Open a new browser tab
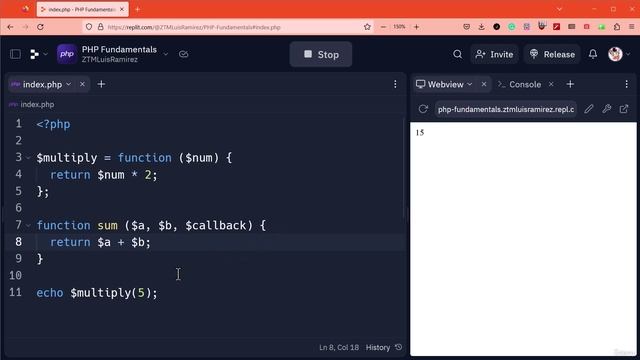Viewport: 640px width, 360px height. [138, 9]
